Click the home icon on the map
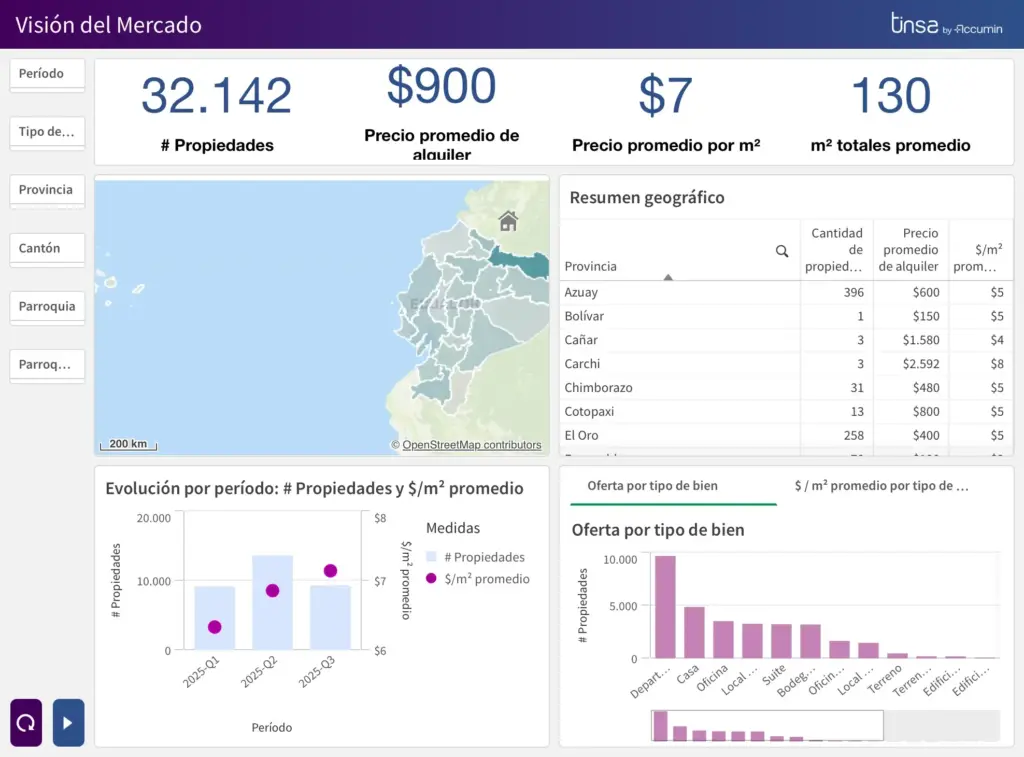 [508, 220]
